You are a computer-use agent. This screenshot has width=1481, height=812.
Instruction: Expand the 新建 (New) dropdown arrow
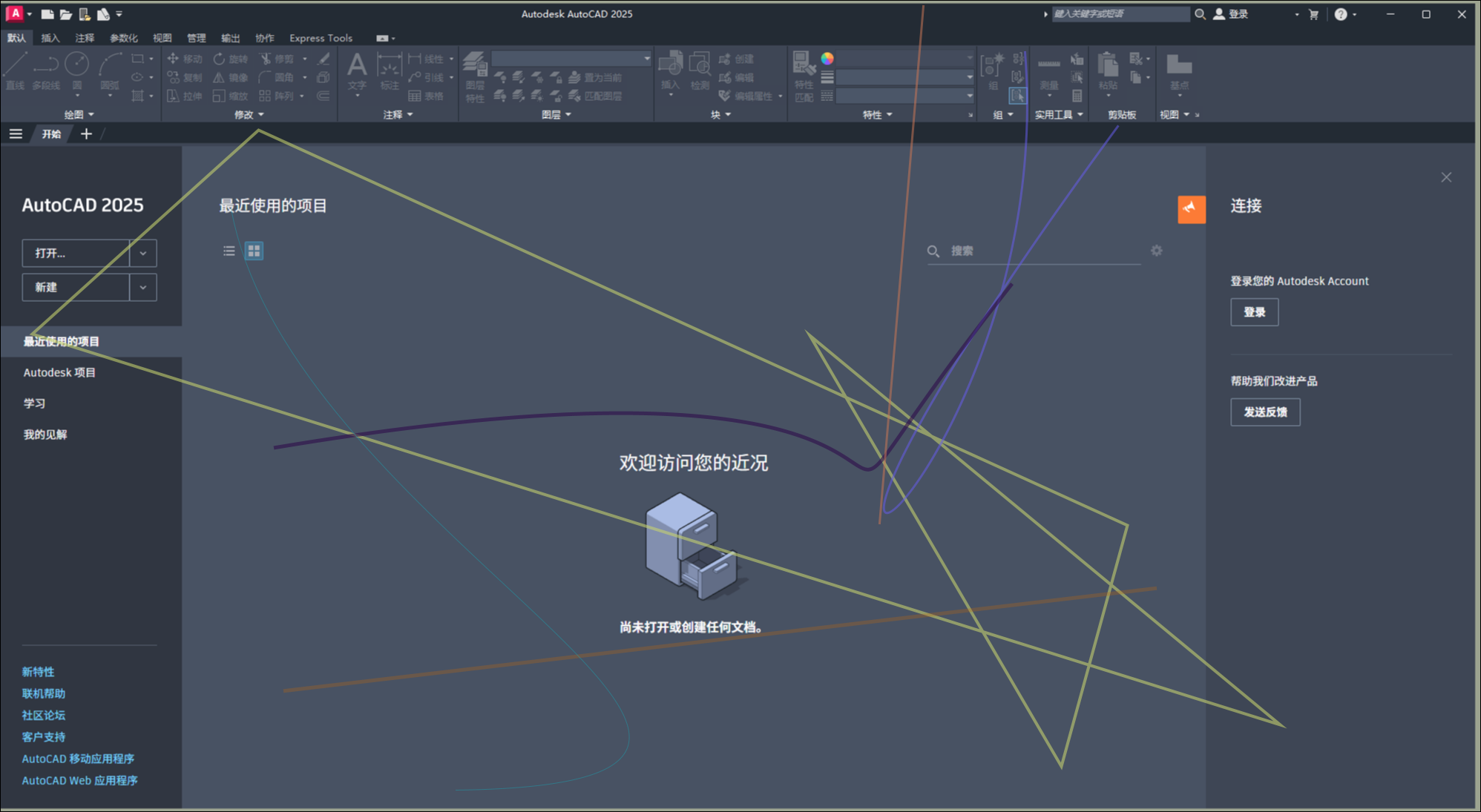(143, 287)
